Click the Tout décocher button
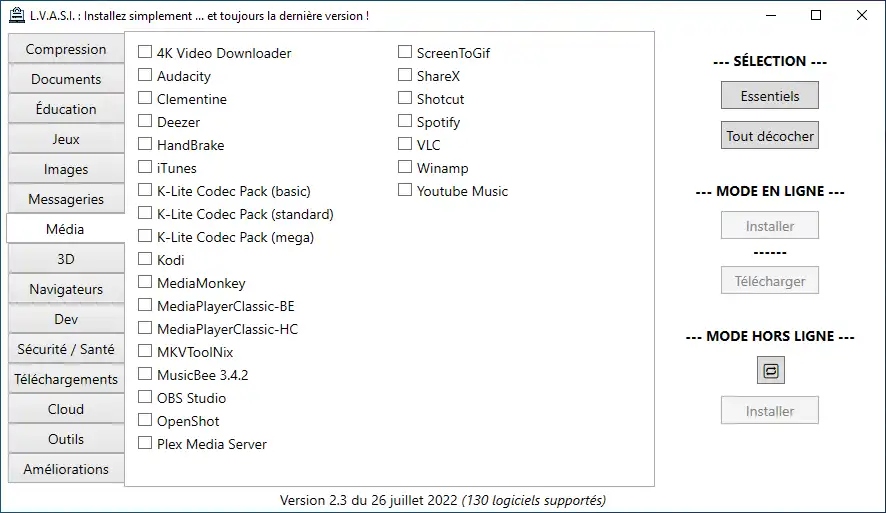The width and height of the screenshot is (886, 513). pos(770,136)
